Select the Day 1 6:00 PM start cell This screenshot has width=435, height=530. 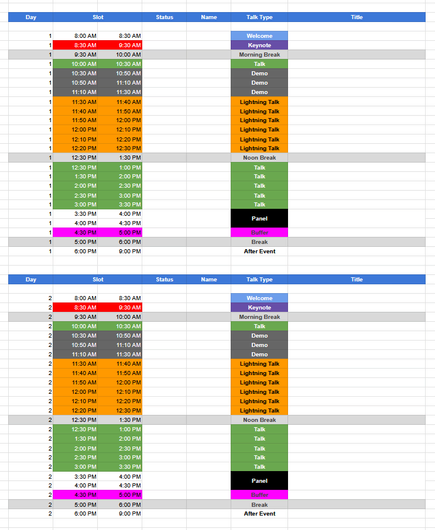coord(75,251)
